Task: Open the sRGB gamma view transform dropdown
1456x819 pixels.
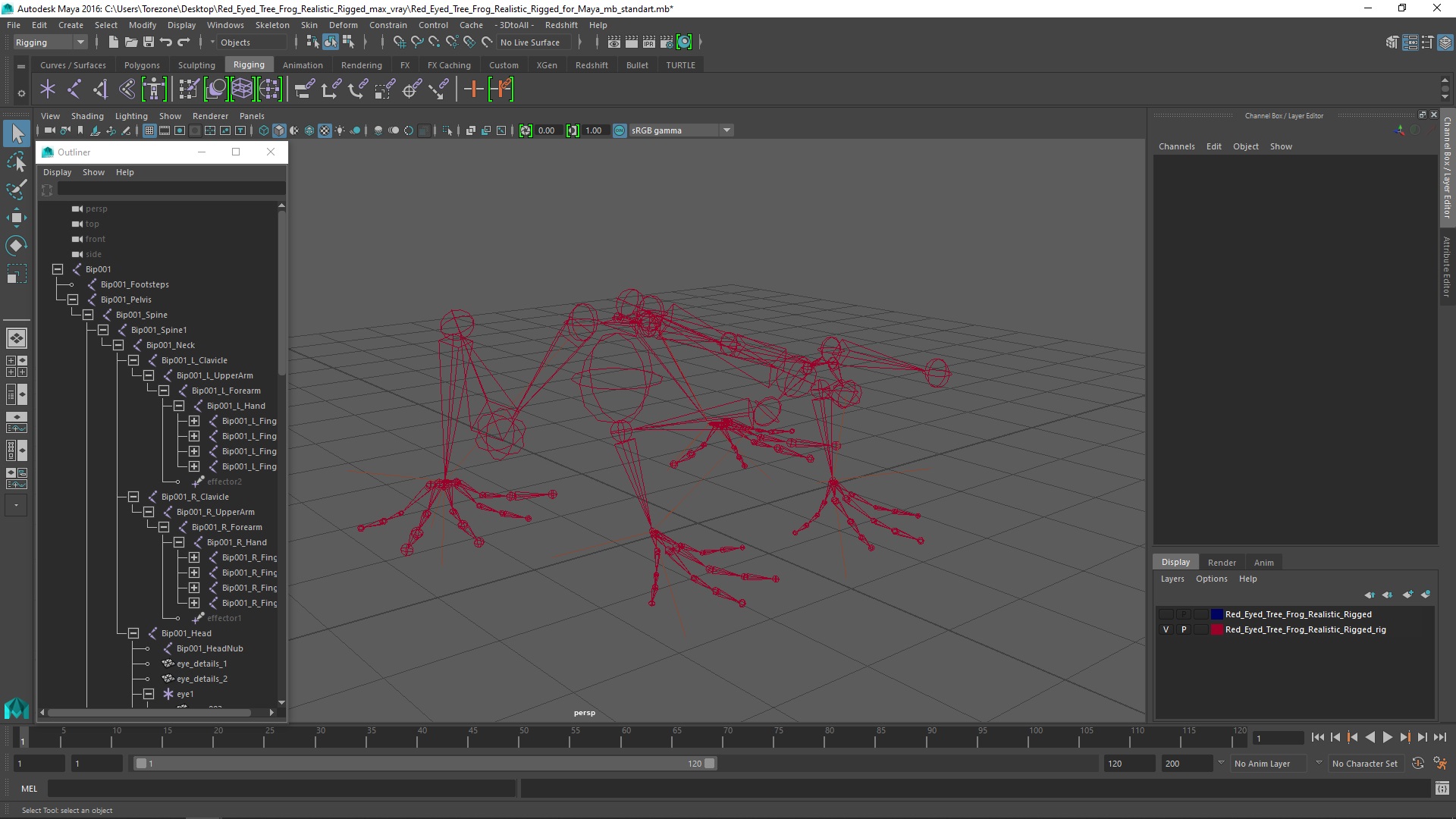Action: click(681, 130)
